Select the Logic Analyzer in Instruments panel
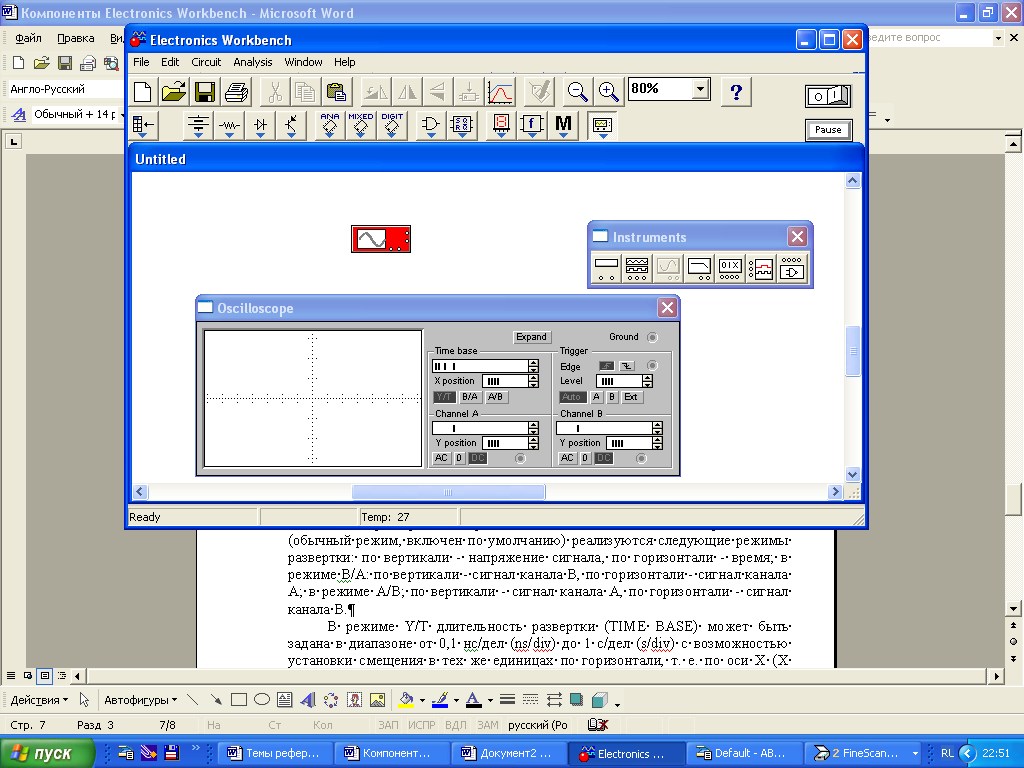The height and width of the screenshot is (768, 1024). [x=761, y=268]
